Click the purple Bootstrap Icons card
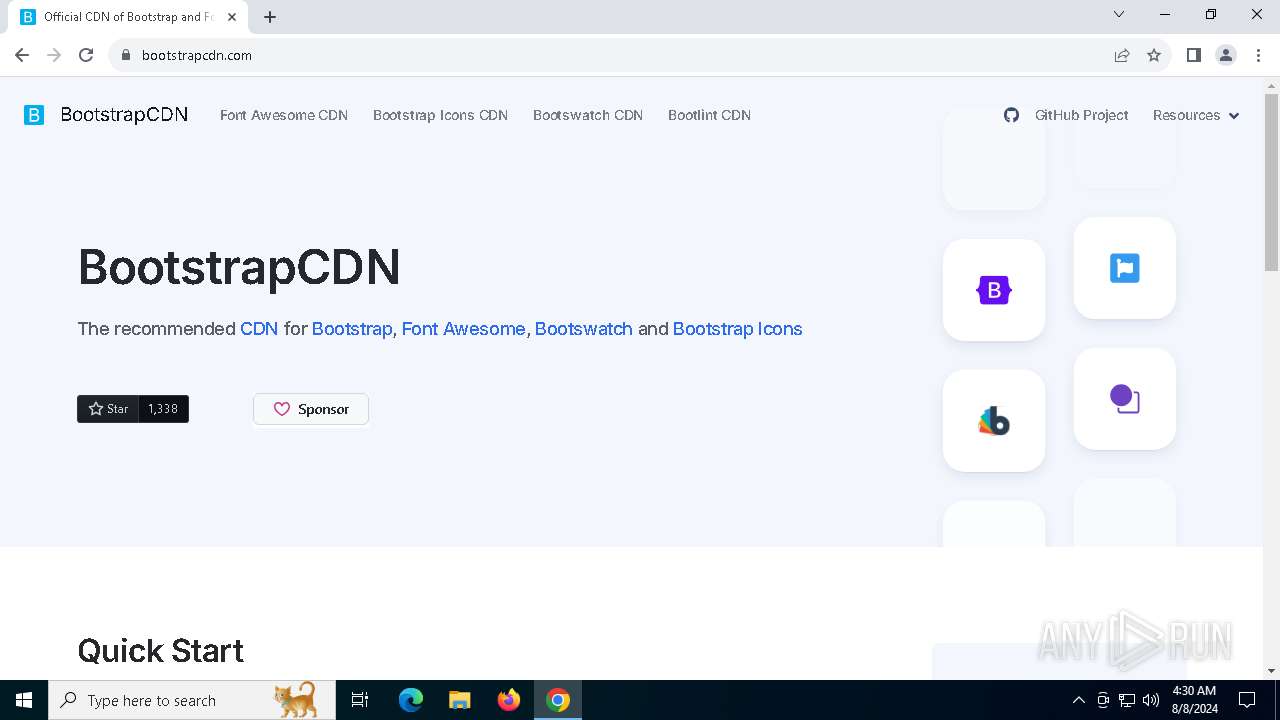This screenshot has height=720, width=1280. tap(1125, 399)
